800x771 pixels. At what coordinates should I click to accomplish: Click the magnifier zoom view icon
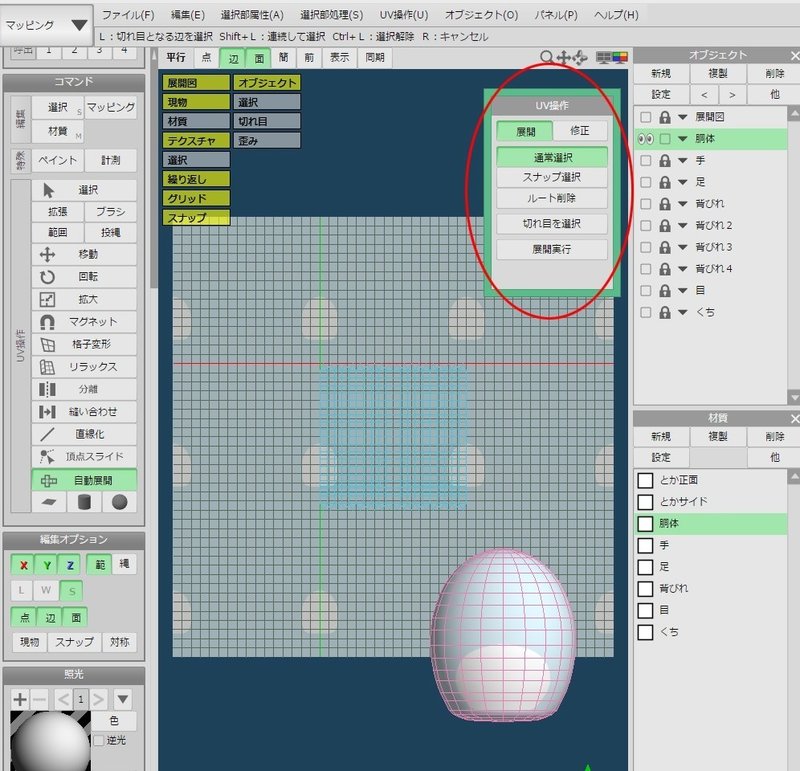click(546, 57)
